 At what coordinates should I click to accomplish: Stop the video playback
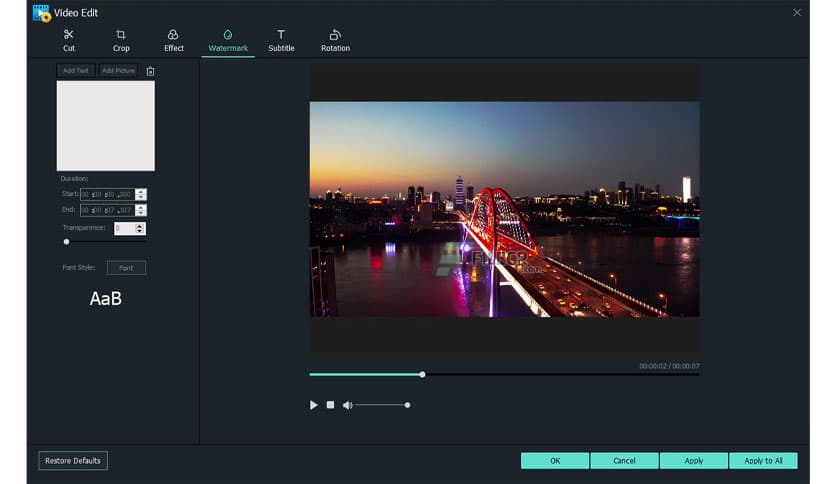330,405
